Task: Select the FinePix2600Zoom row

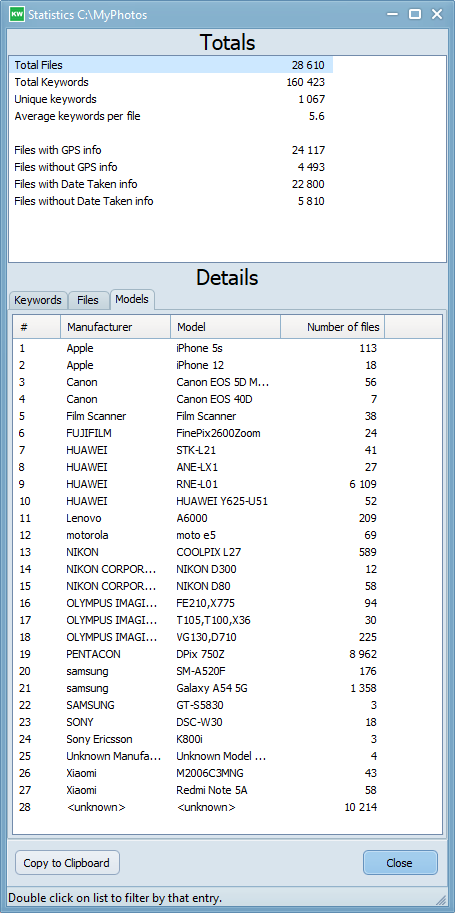Action: 199,433
